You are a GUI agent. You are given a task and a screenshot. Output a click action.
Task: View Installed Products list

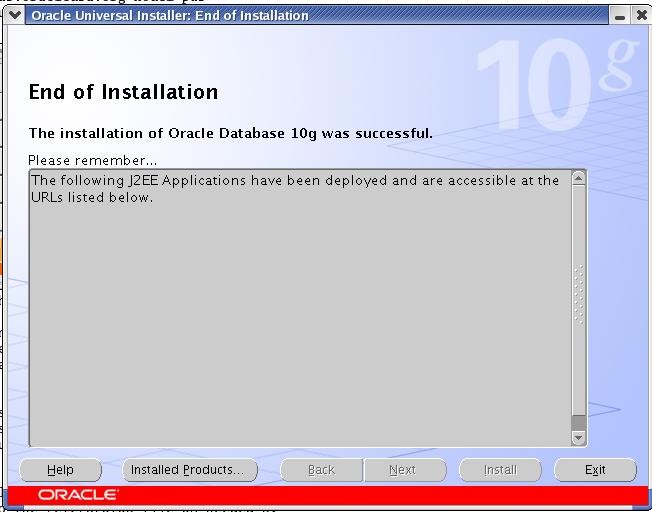pos(190,470)
